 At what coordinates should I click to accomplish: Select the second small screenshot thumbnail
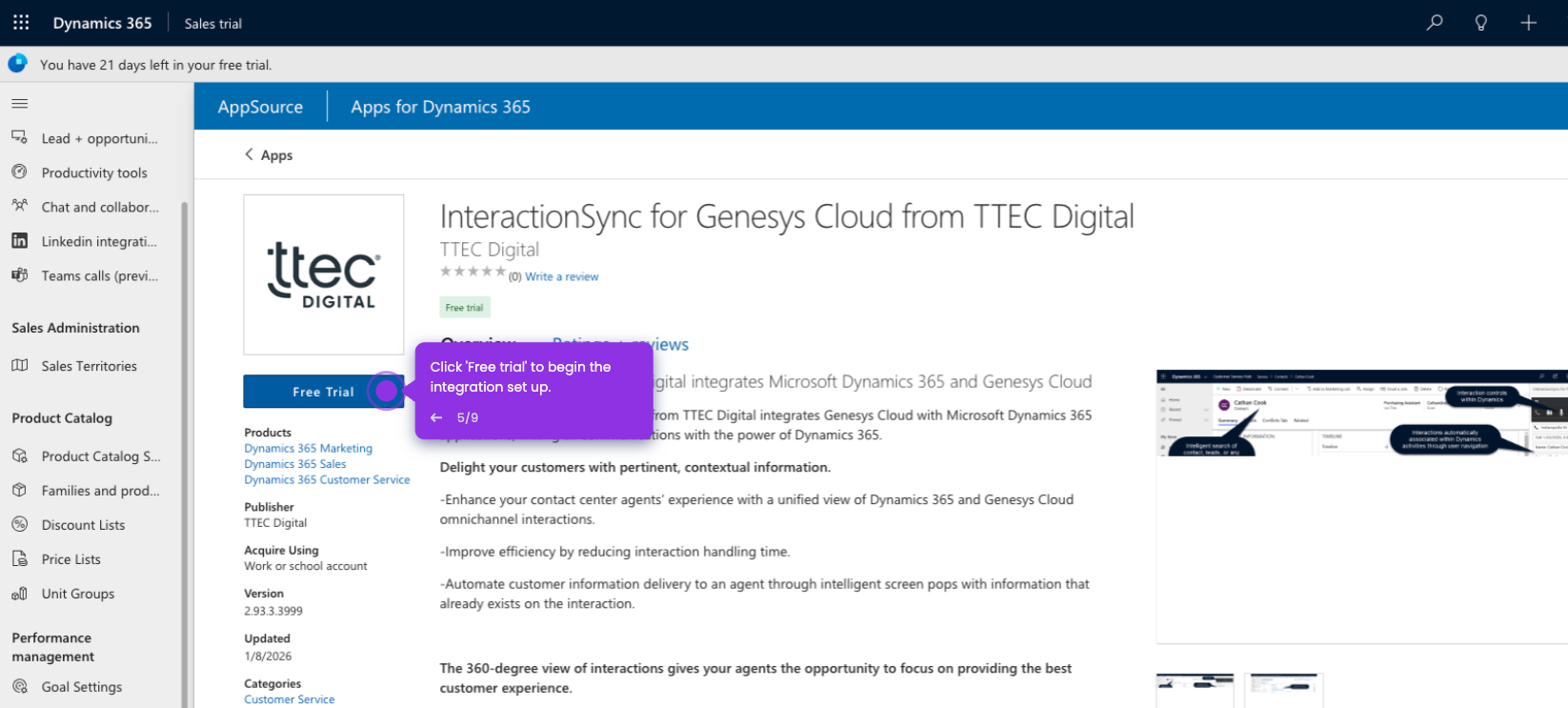click(x=1283, y=690)
